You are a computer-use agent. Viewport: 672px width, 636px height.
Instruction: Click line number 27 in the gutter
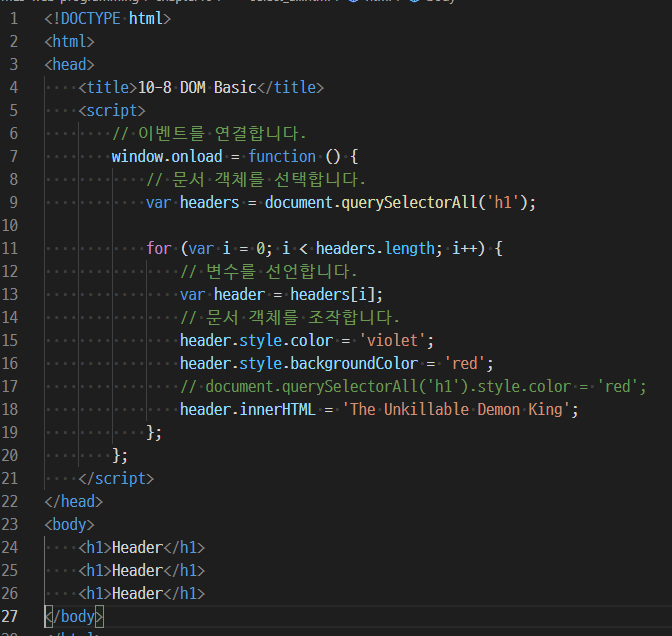pos(9,616)
